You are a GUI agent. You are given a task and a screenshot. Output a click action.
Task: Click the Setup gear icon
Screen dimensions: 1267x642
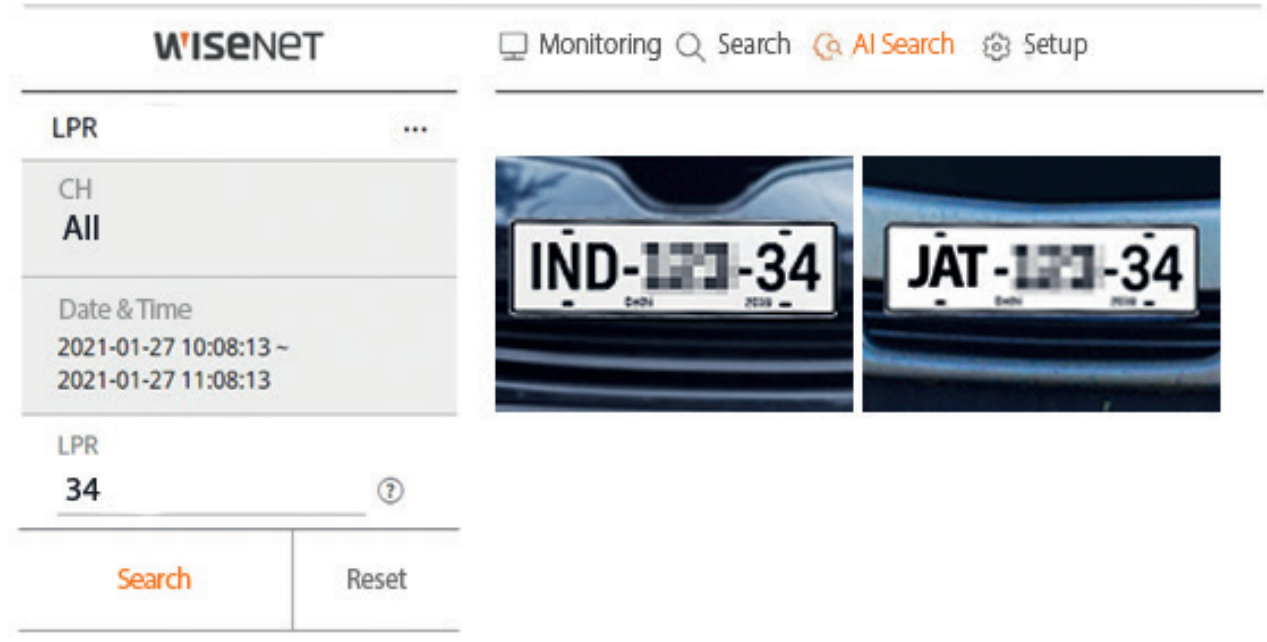tap(996, 47)
